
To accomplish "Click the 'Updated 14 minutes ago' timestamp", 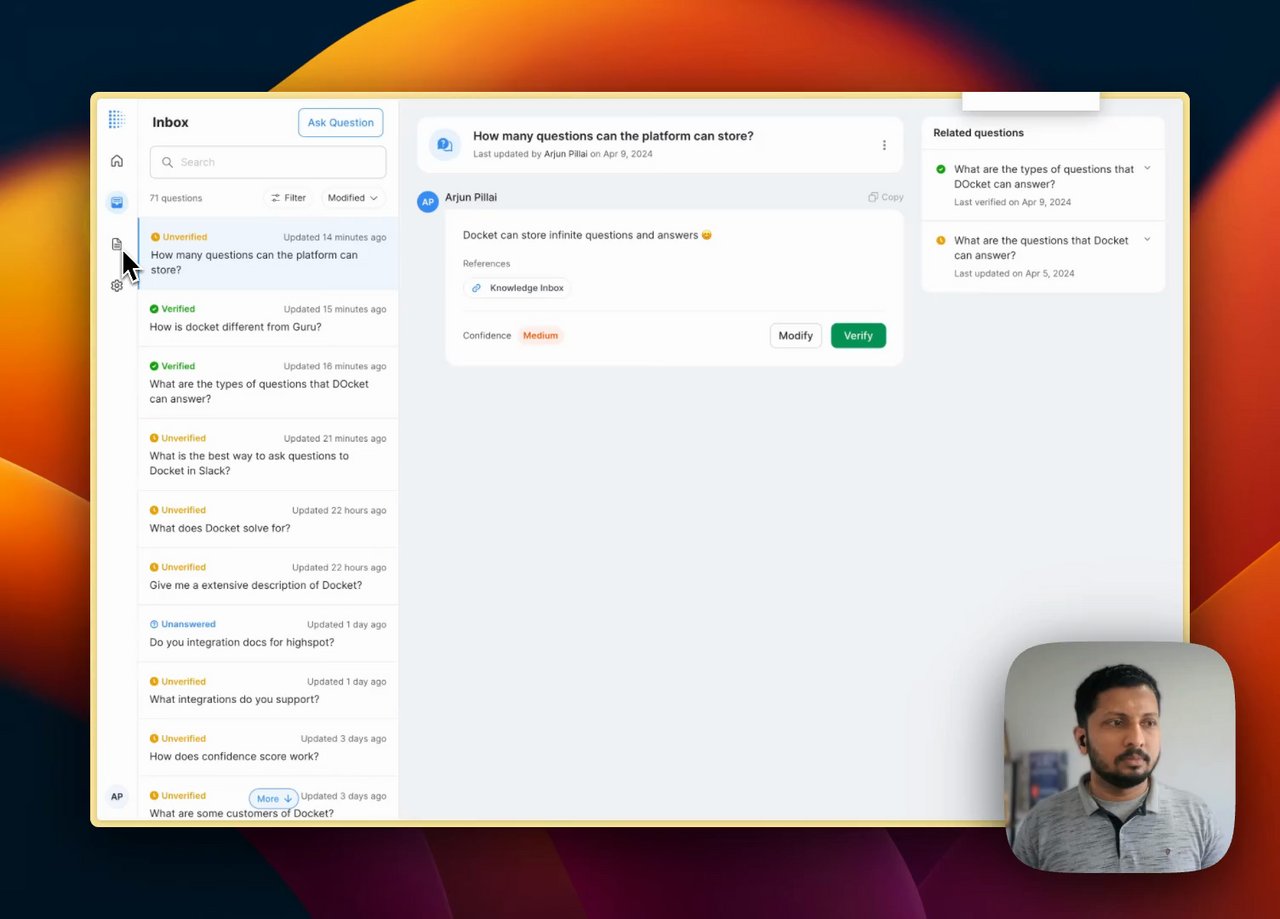I will pos(334,237).
